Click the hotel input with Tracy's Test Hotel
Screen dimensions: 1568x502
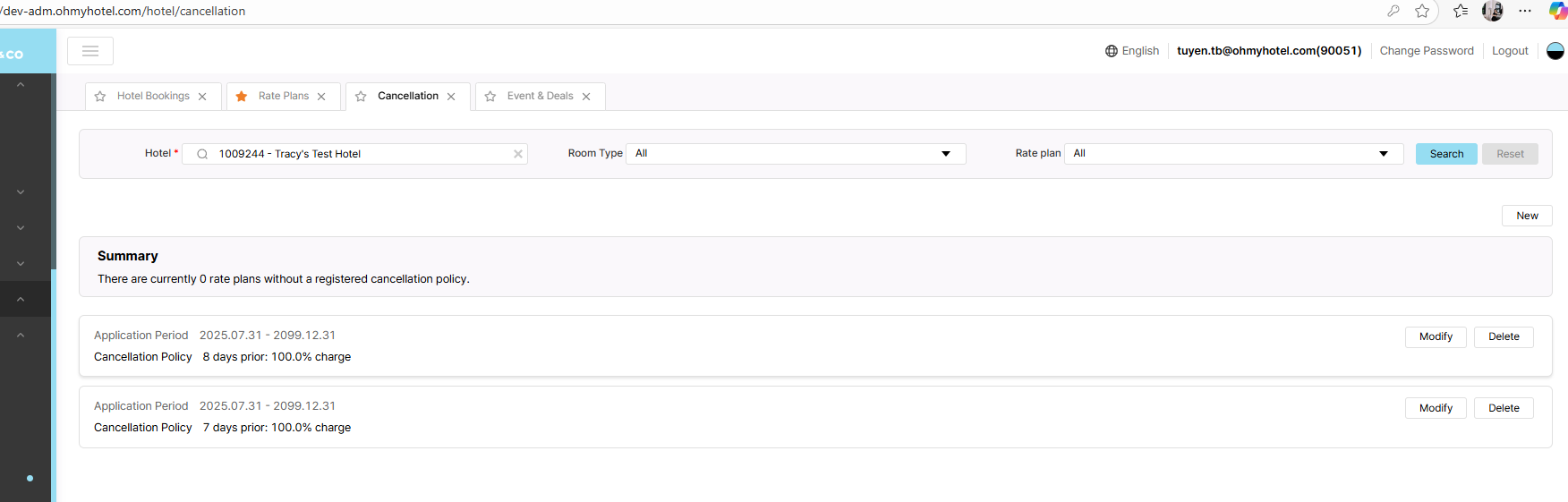354,154
